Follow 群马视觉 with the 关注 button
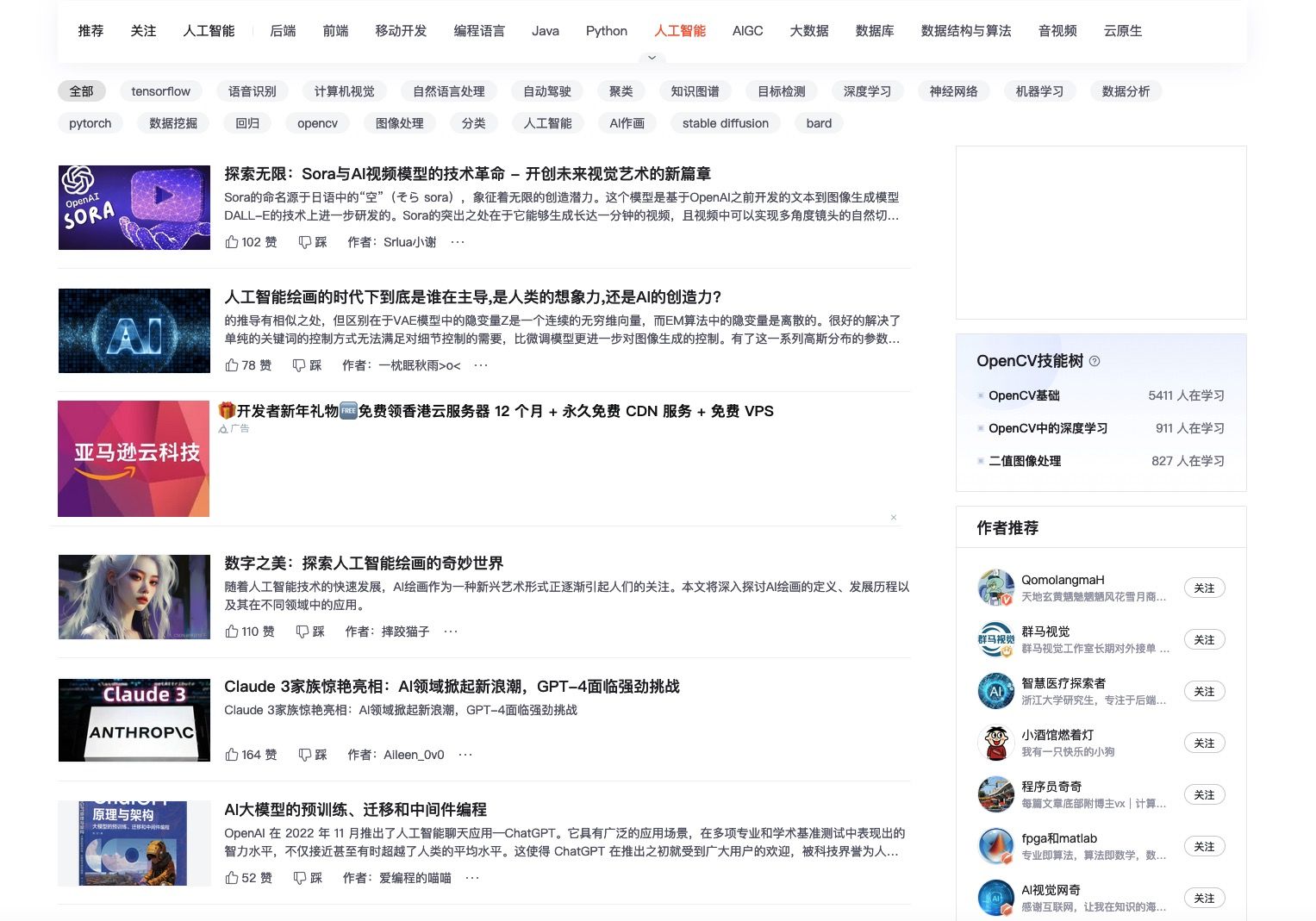Screen dimensions: 1316x921 click(1204, 639)
